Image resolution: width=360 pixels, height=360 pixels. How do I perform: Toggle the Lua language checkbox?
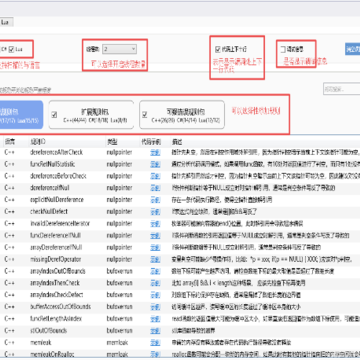point(11,49)
